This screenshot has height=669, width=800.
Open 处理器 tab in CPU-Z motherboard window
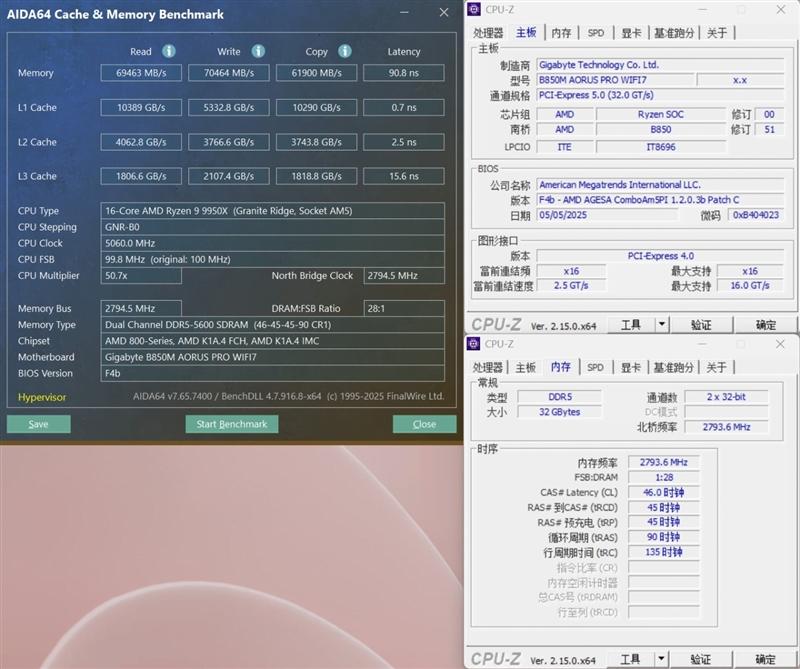(x=487, y=33)
